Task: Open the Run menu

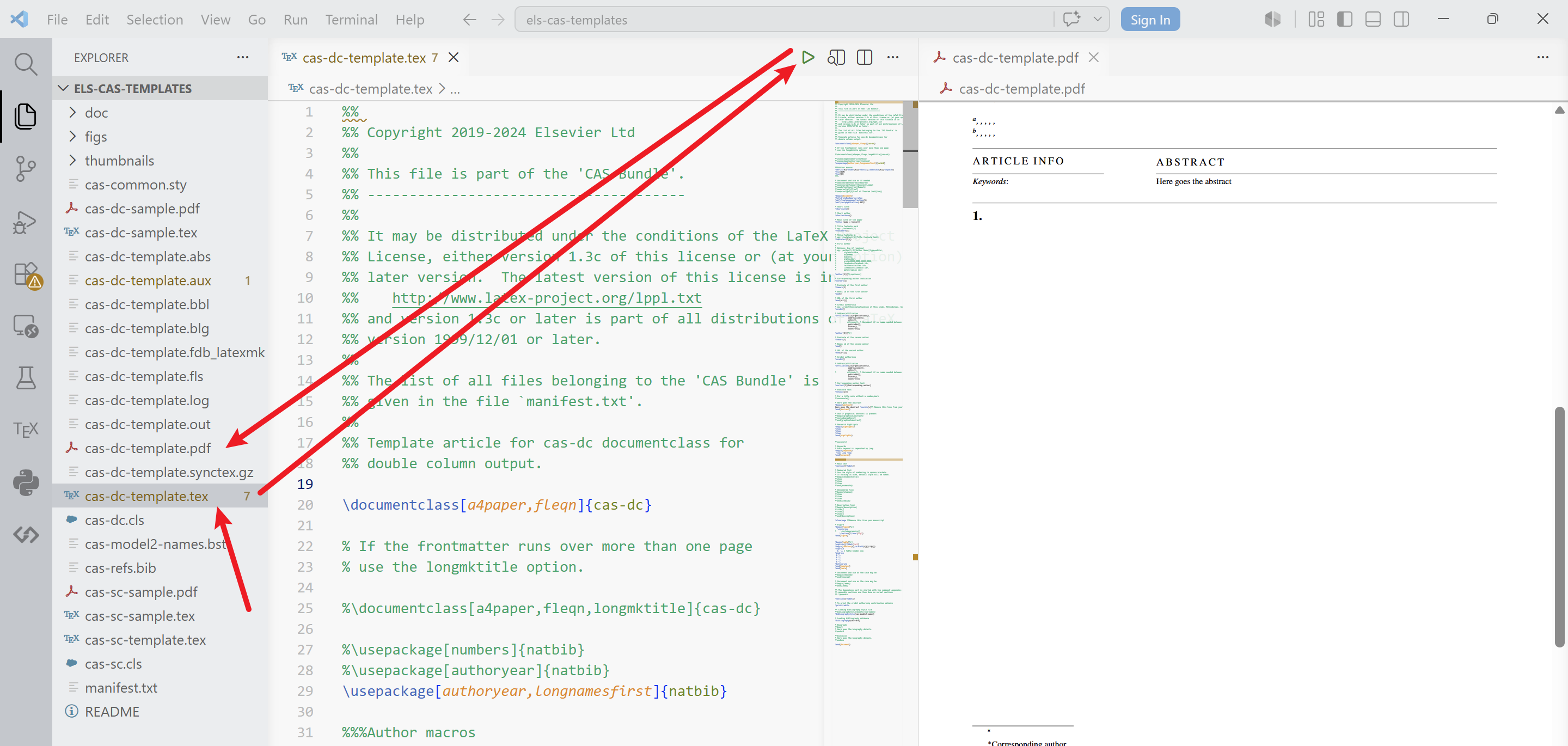Action: pos(295,20)
